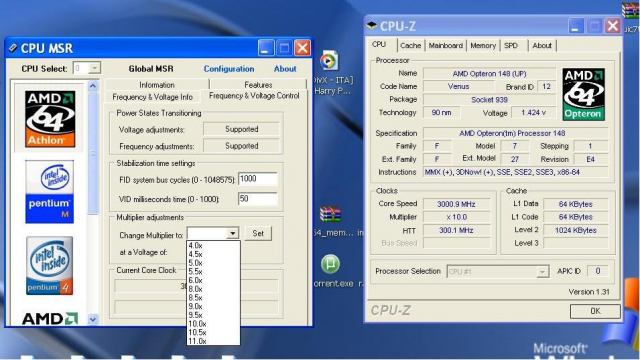Screen dimensions: 640x360
Task: Click the AMD Opteron 64 logo in CPU-Z
Action: (x=583, y=94)
